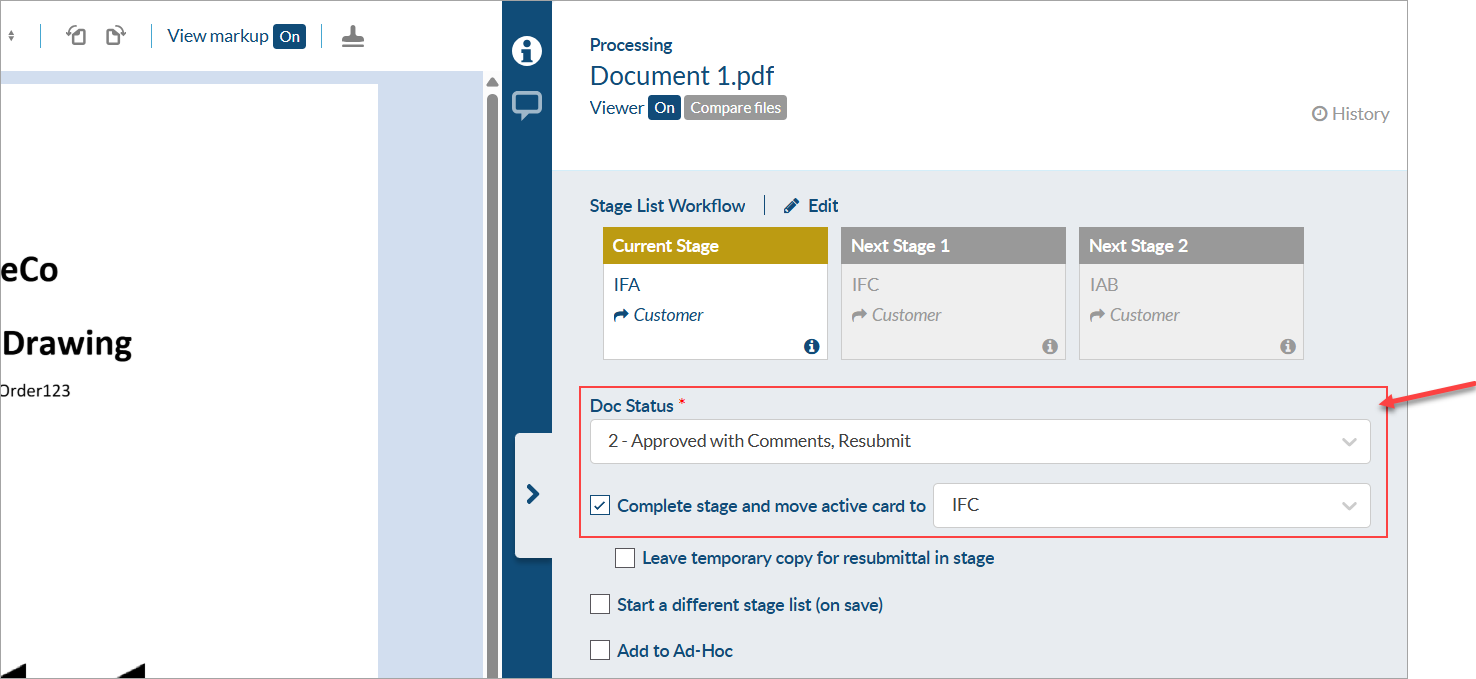This screenshot has width=1476, height=679.
Task: Rotate page clockwise icon
Action: pos(116,36)
